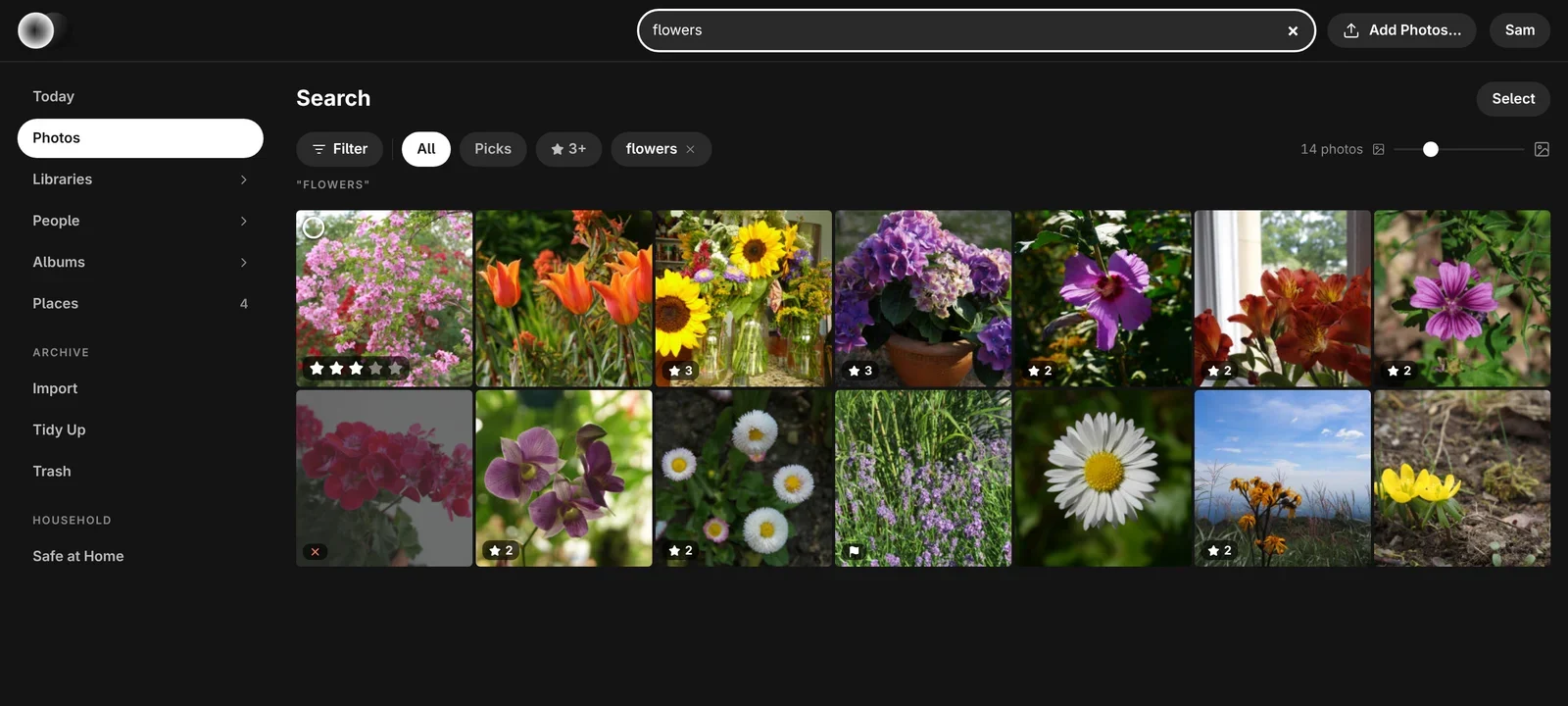1568x706 pixels.
Task: Click the flag badge on lavender photo
Action: click(x=854, y=552)
